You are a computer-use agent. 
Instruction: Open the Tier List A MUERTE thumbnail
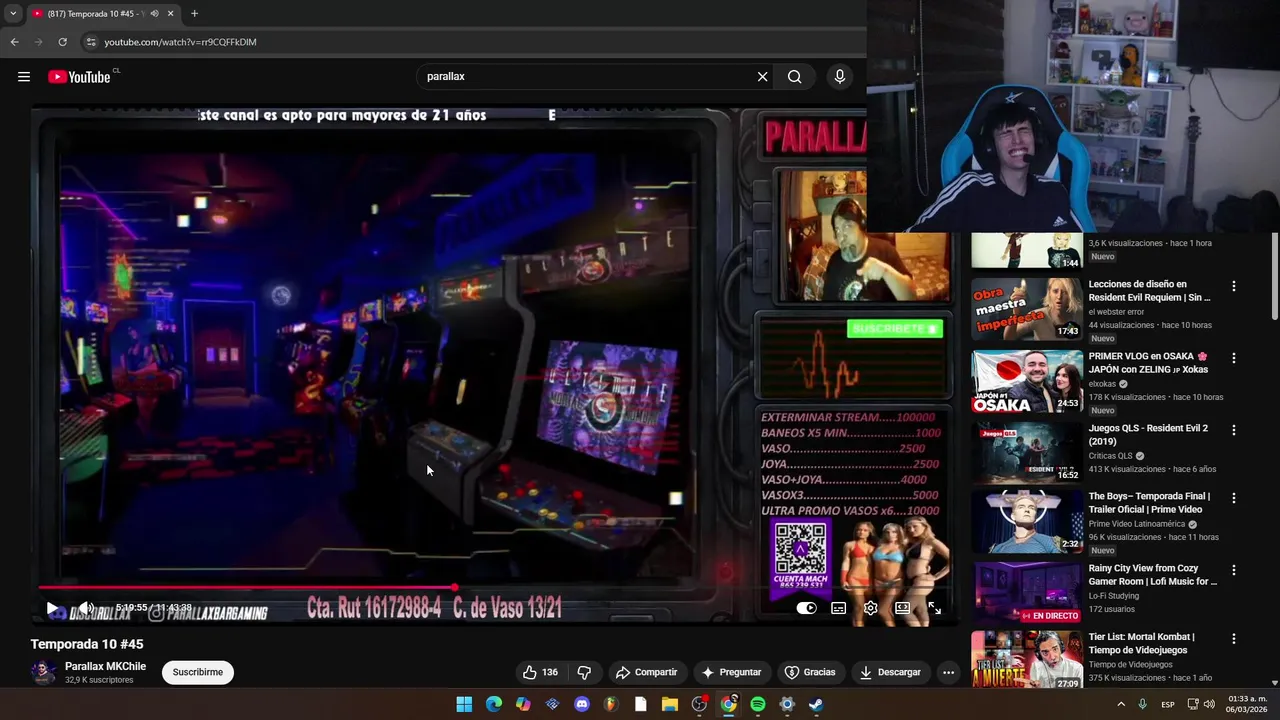tap(1027, 660)
